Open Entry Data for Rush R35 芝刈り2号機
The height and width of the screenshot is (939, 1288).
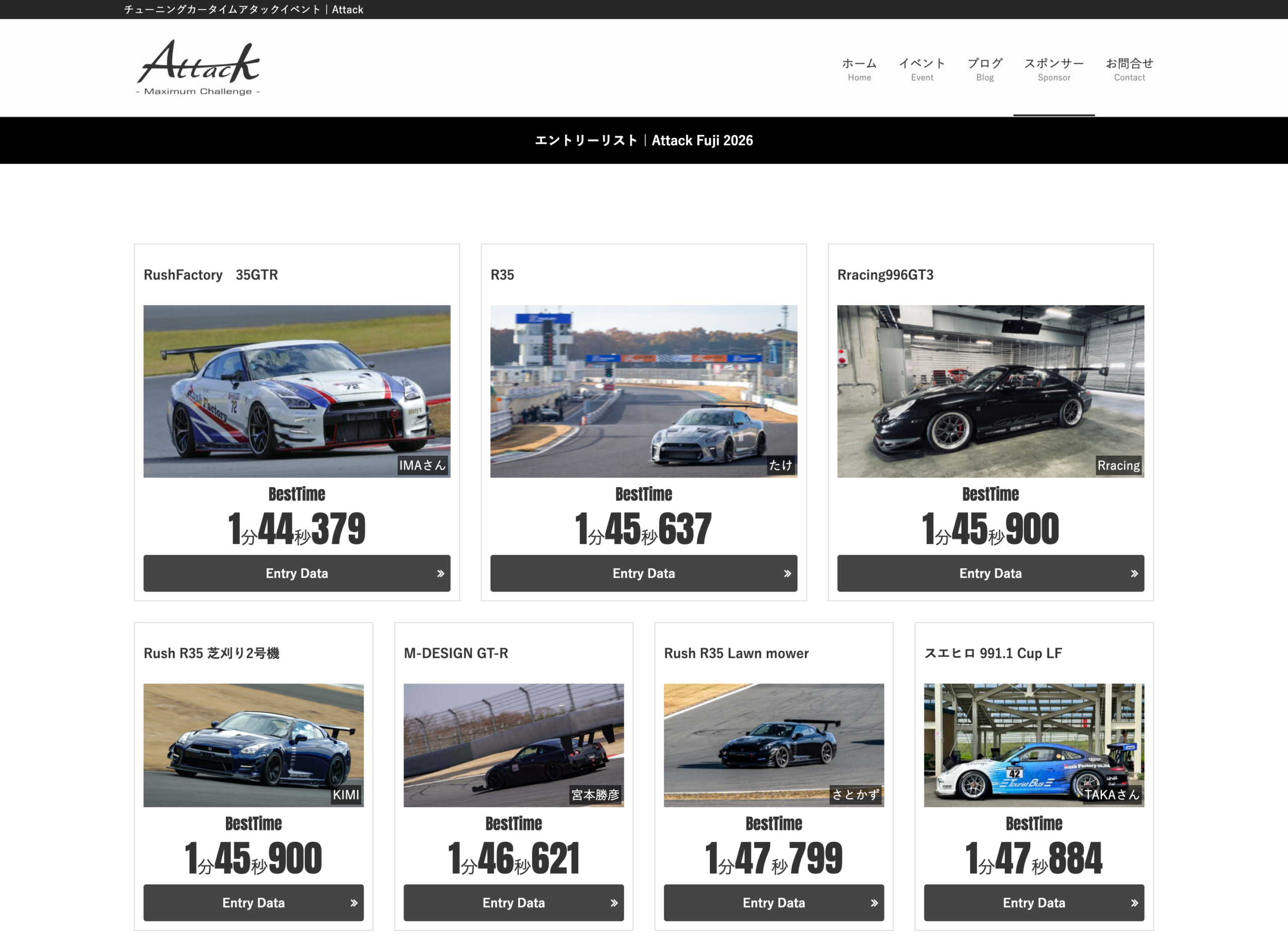253,903
